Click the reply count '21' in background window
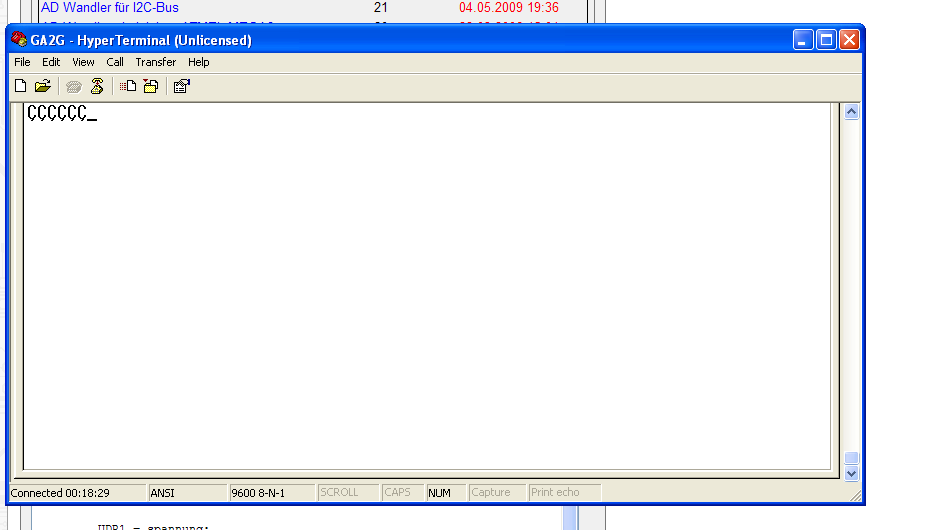Image resolution: width=931 pixels, height=530 pixels. (381, 8)
